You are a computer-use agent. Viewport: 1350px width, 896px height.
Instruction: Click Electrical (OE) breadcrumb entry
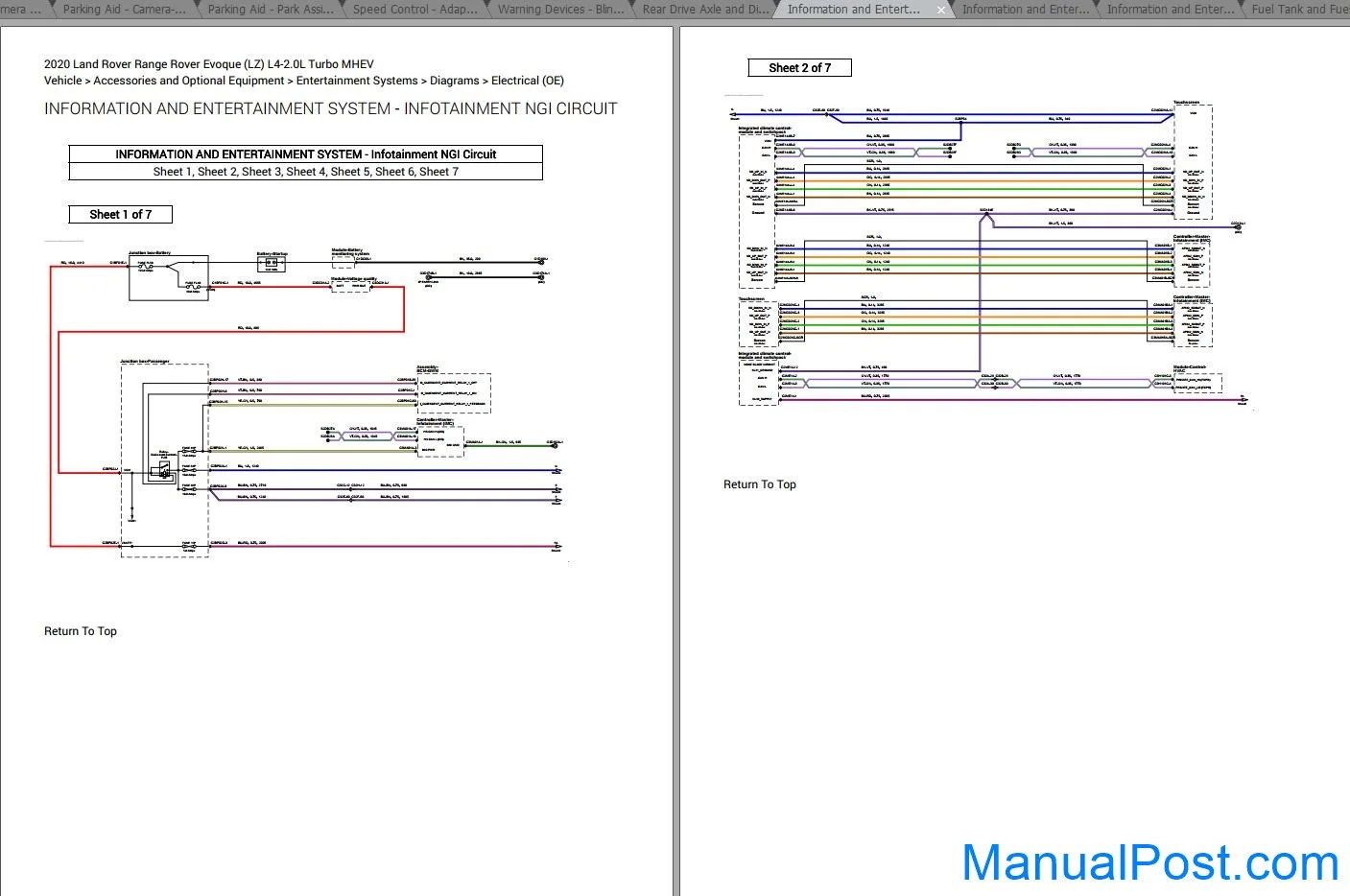pos(528,81)
